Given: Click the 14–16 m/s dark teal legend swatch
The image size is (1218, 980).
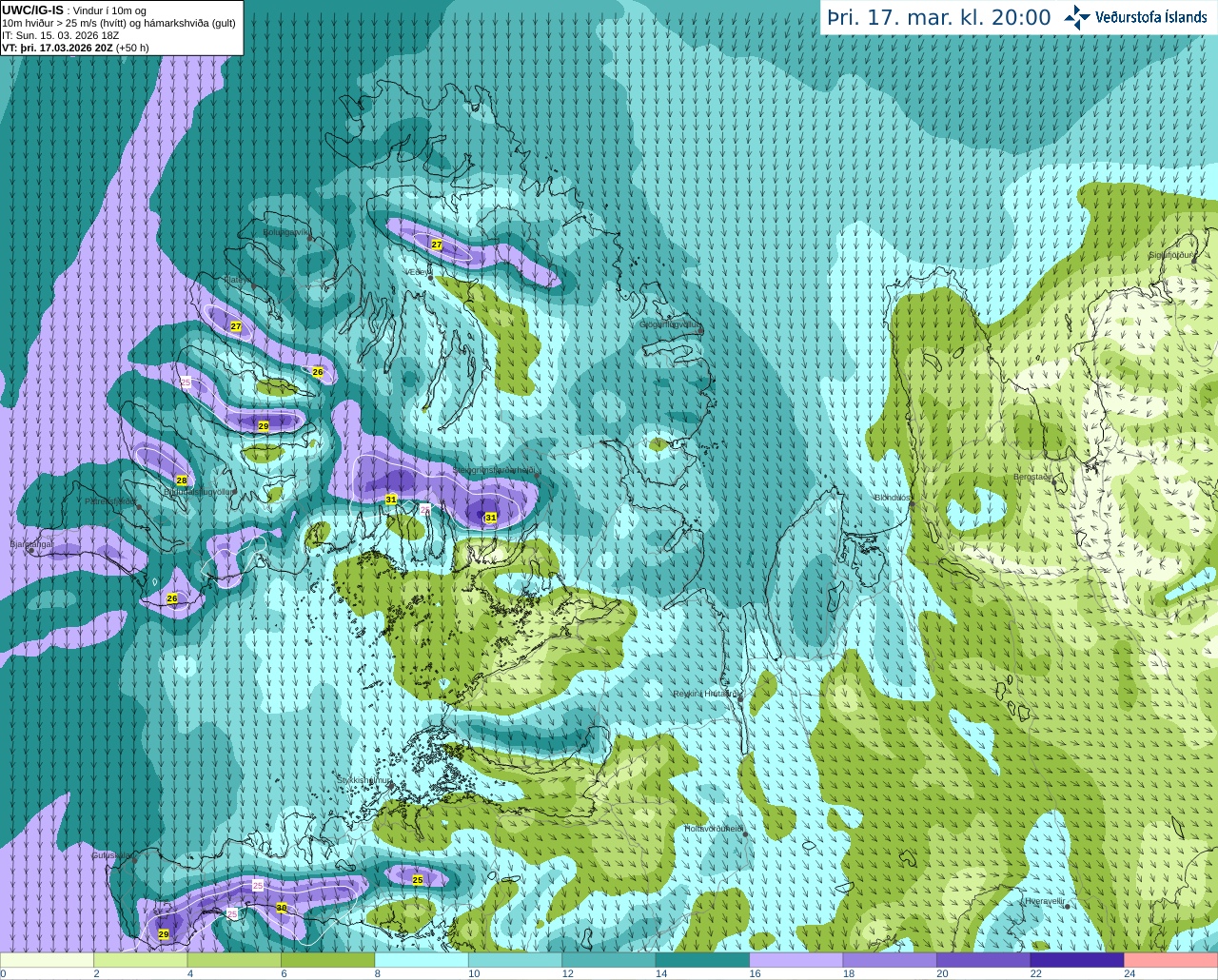Looking at the screenshot, I should [x=702, y=960].
